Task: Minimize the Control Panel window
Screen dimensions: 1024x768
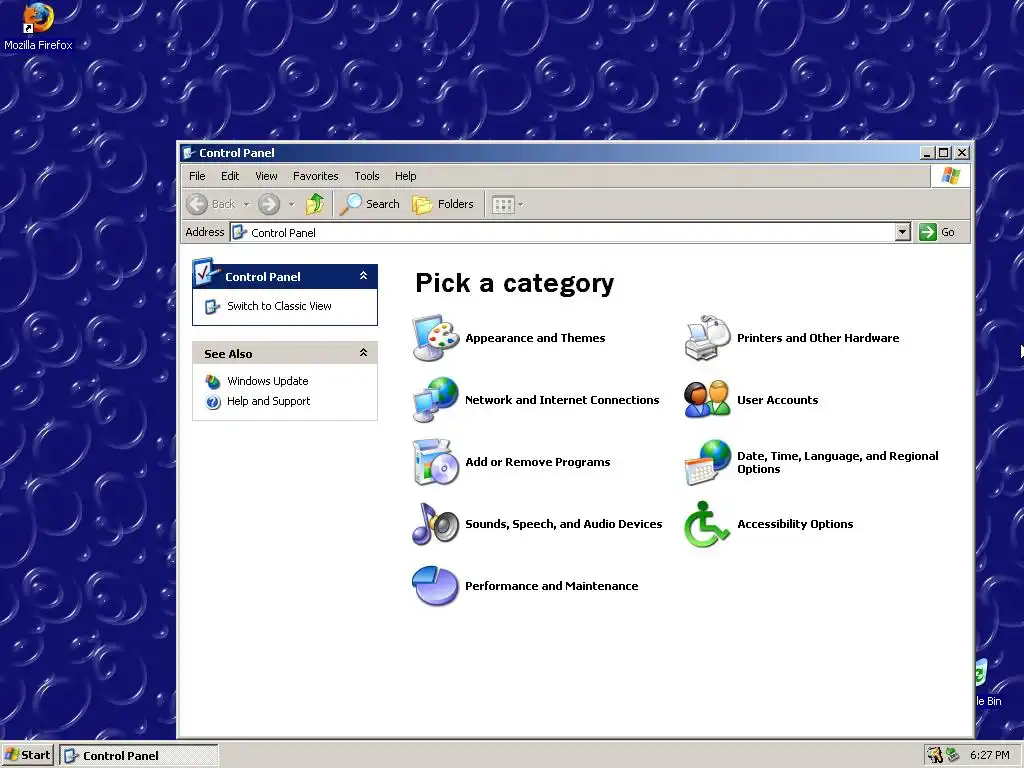Action: pos(927,153)
